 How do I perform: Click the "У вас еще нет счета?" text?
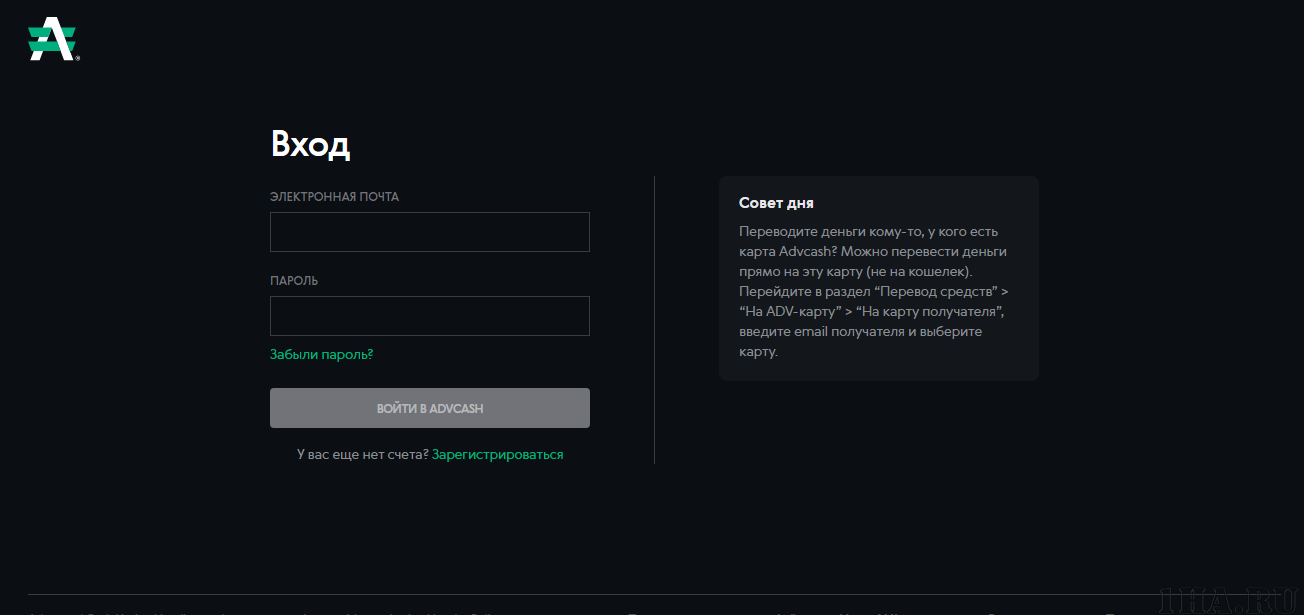pyautogui.click(x=362, y=455)
